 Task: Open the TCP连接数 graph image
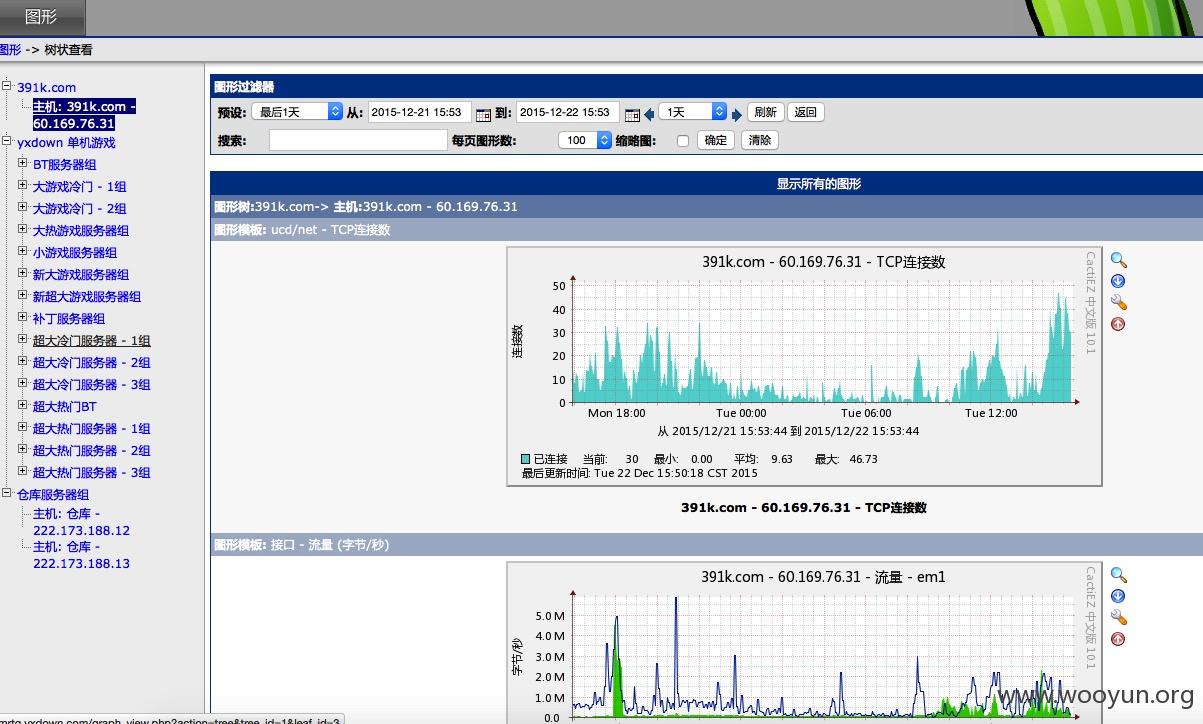(804, 366)
